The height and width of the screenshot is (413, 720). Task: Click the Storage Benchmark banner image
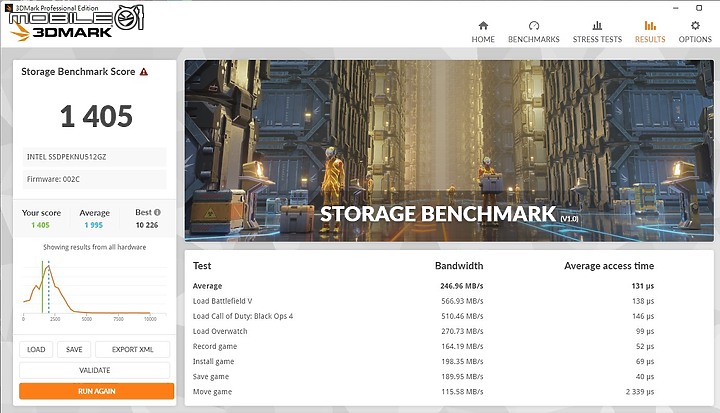449,151
